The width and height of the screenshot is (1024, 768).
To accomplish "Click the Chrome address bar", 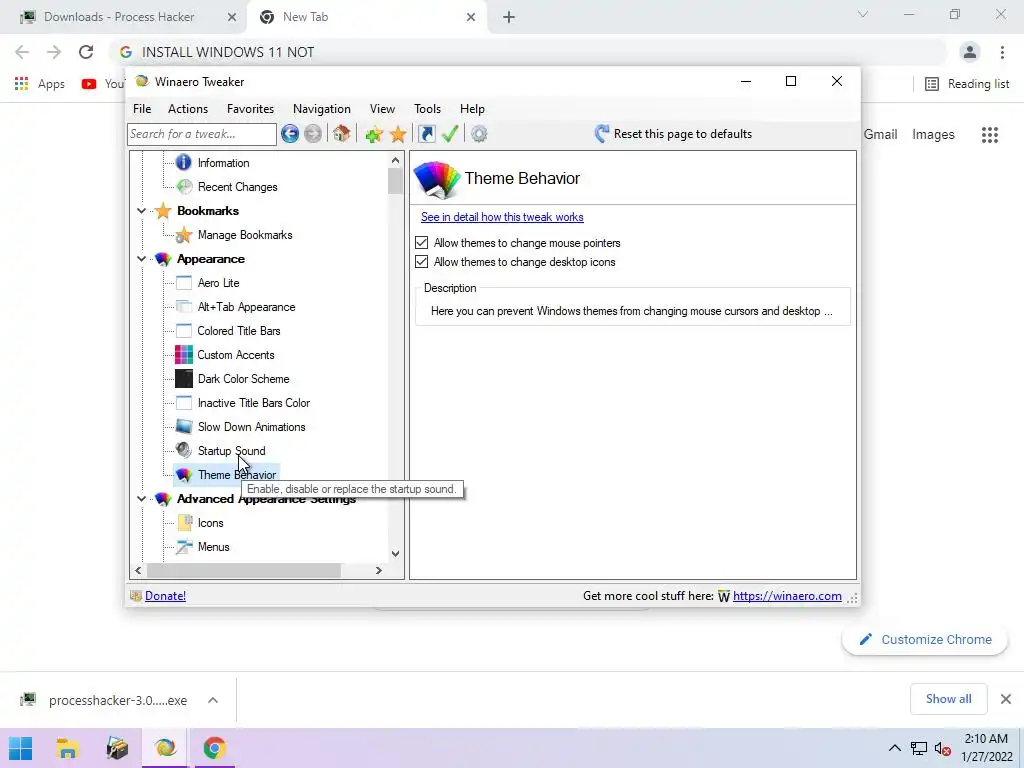I will (528, 52).
